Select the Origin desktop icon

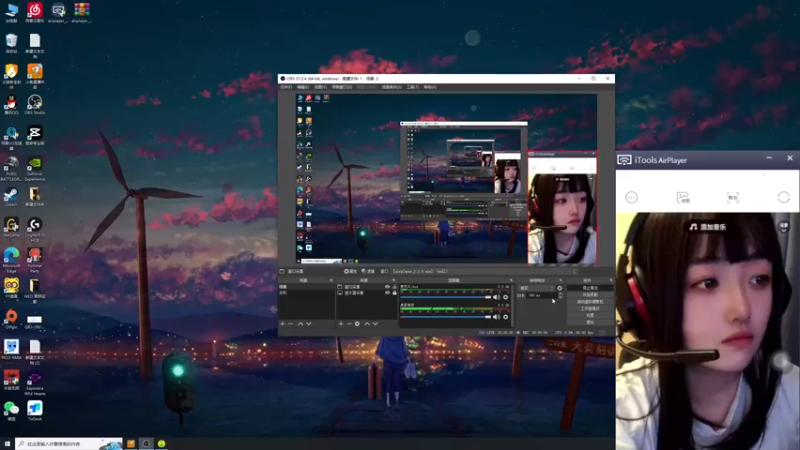pyautogui.click(x=11, y=319)
